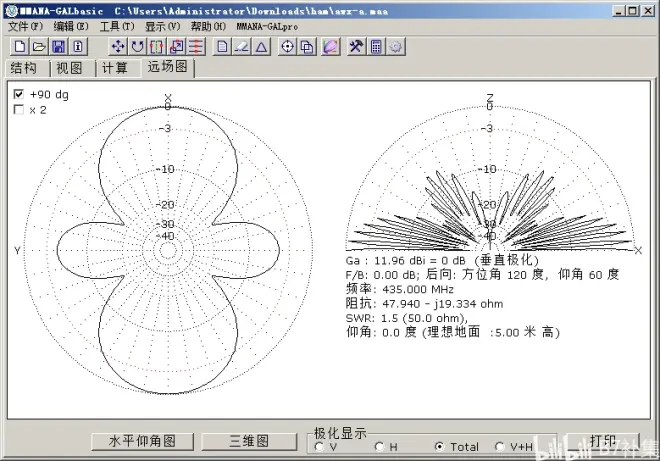
Task: Uncheck the +90 dg checkbox
Action: tap(19, 94)
